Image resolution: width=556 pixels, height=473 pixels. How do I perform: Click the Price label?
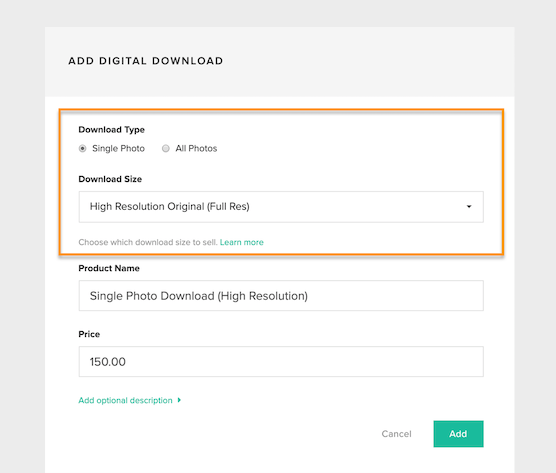tap(89, 334)
